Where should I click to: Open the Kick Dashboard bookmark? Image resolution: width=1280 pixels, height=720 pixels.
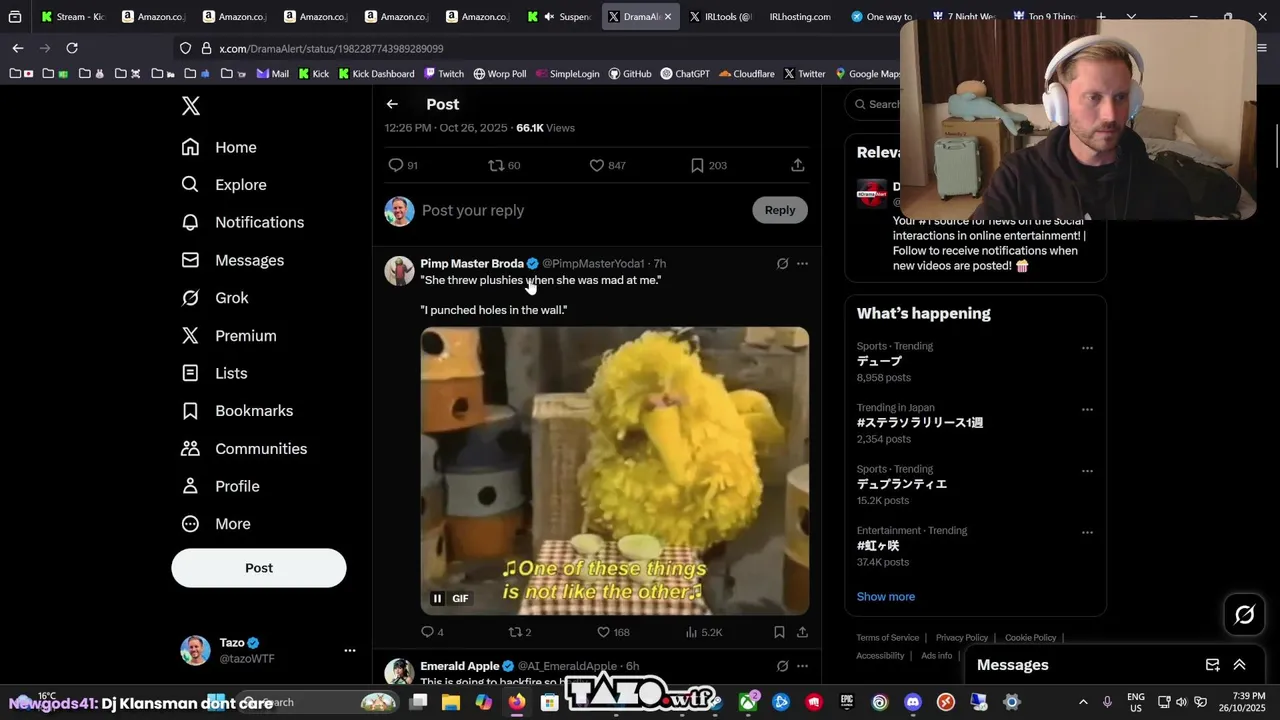point(376,74)
